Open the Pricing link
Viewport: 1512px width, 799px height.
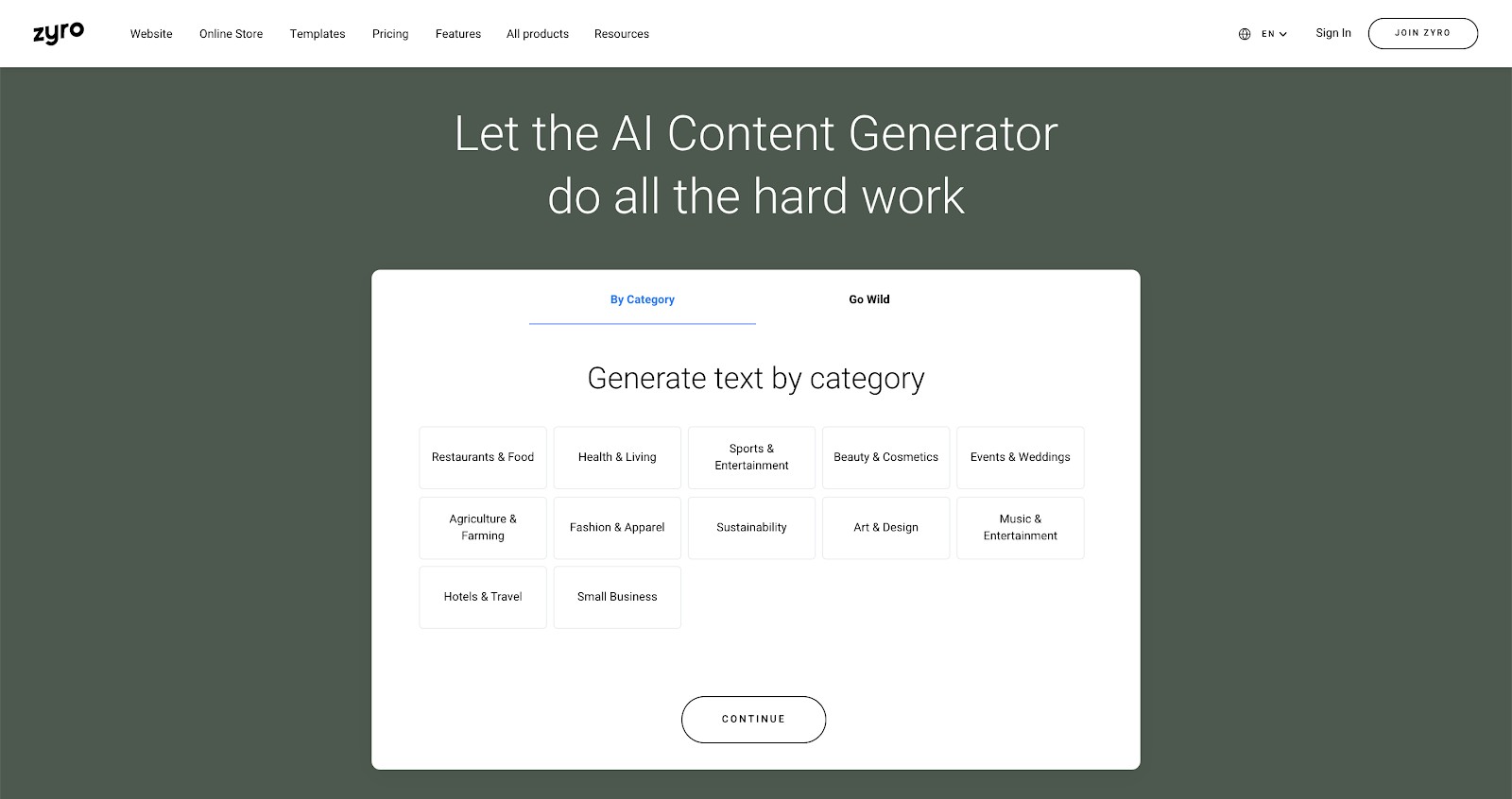[x=390, y=34]
